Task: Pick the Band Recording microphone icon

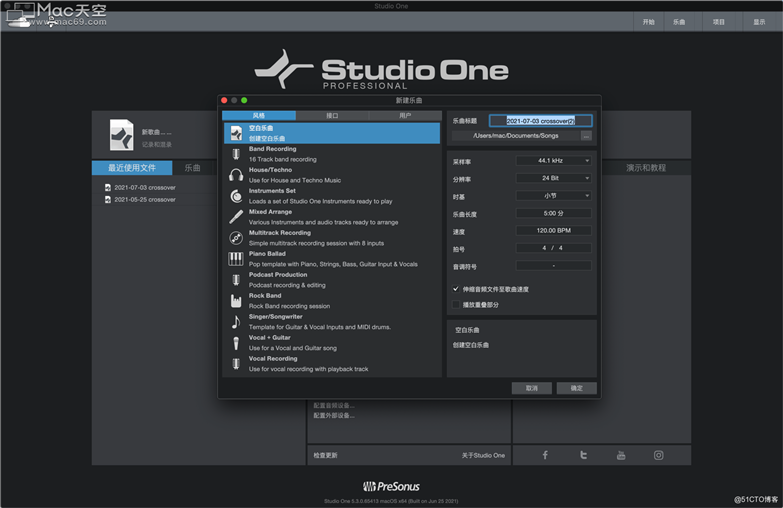Action: point(236,154)
